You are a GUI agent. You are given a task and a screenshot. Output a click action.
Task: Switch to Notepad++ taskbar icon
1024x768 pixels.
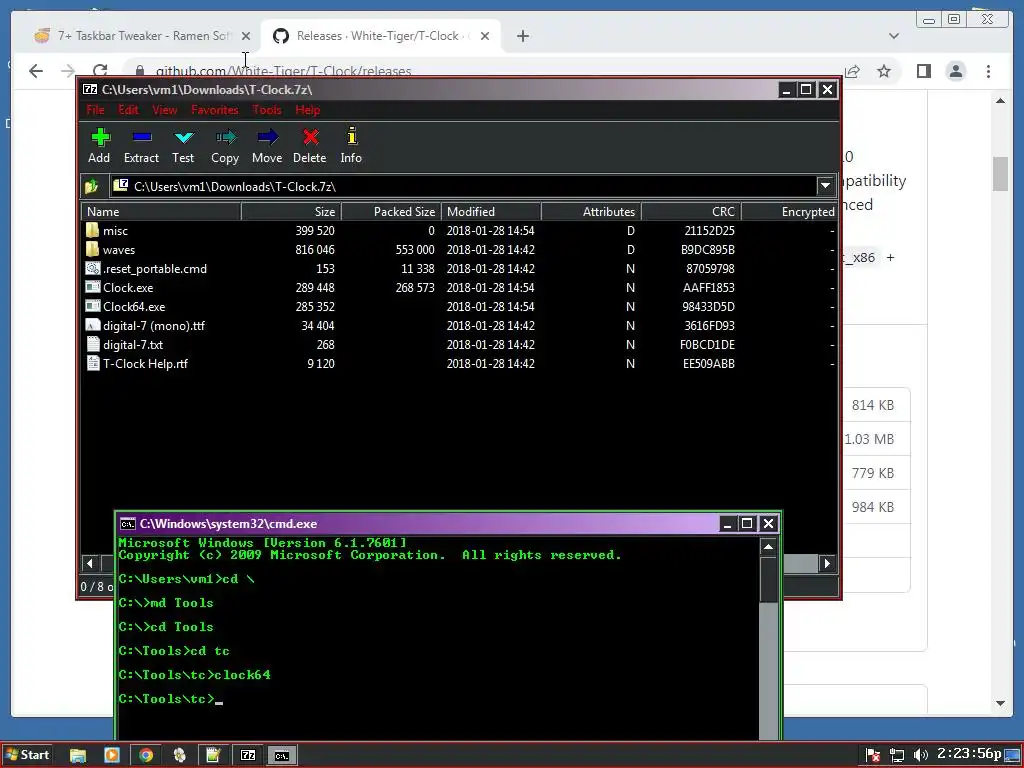(213, 756)
